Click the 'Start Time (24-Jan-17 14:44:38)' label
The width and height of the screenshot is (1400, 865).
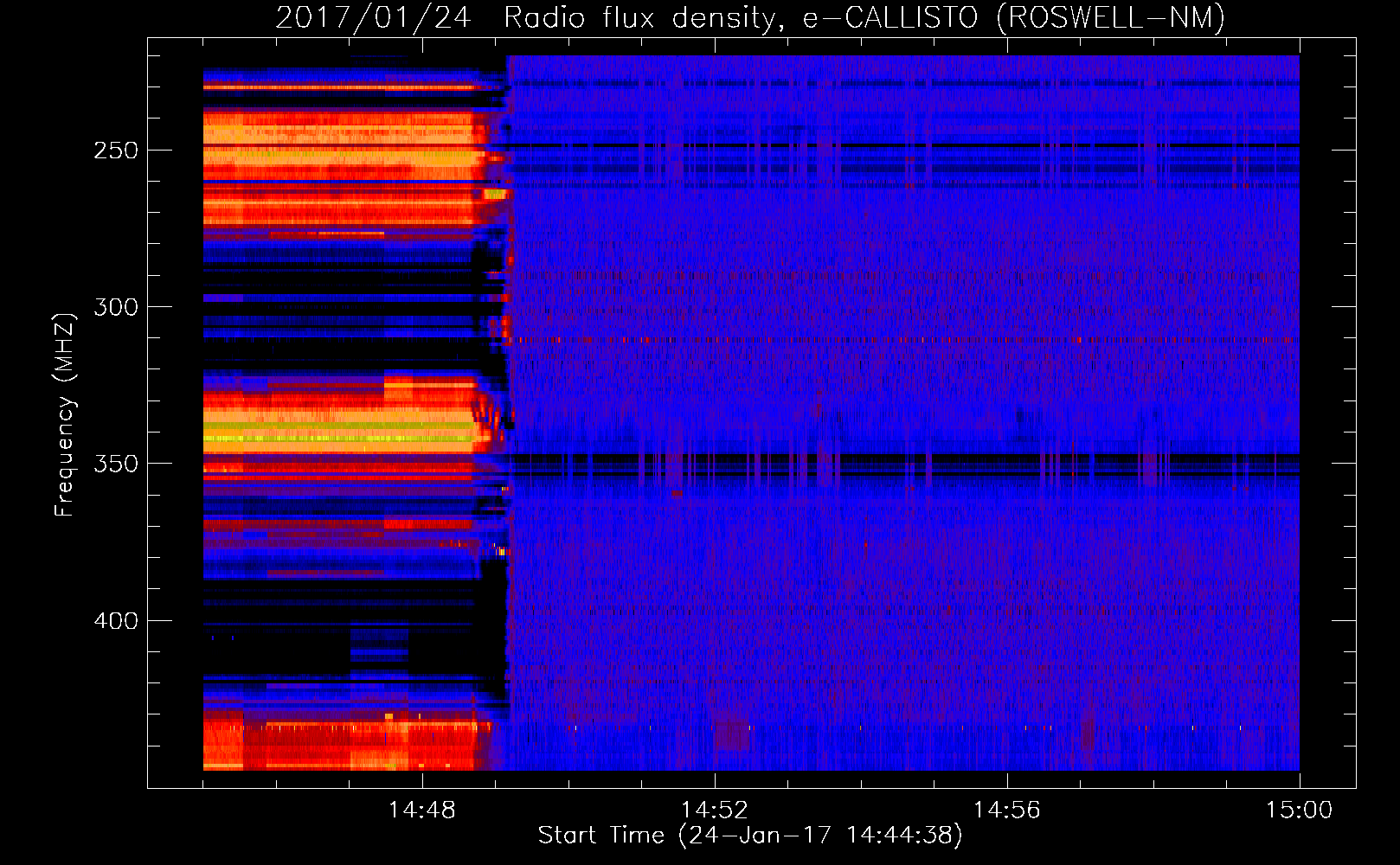point(750,836)
